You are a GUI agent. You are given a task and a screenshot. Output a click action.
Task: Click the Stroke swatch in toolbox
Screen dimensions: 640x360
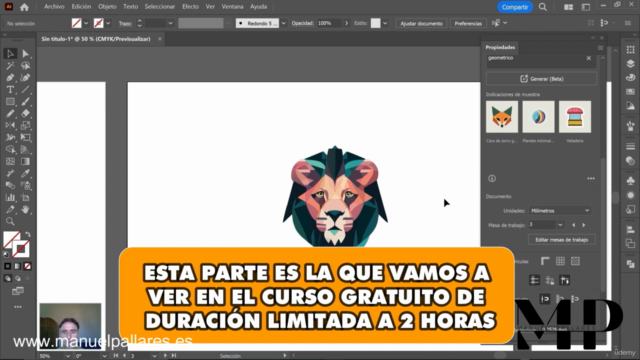tap(20, 249)
